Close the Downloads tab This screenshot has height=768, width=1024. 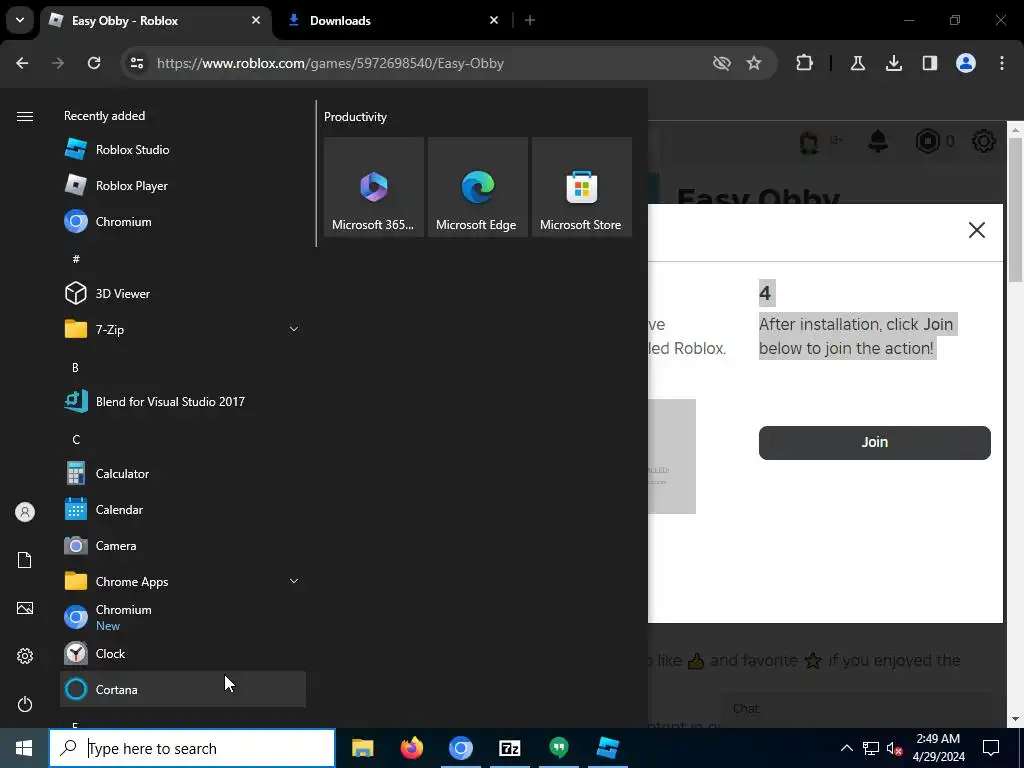pos(494,20)
